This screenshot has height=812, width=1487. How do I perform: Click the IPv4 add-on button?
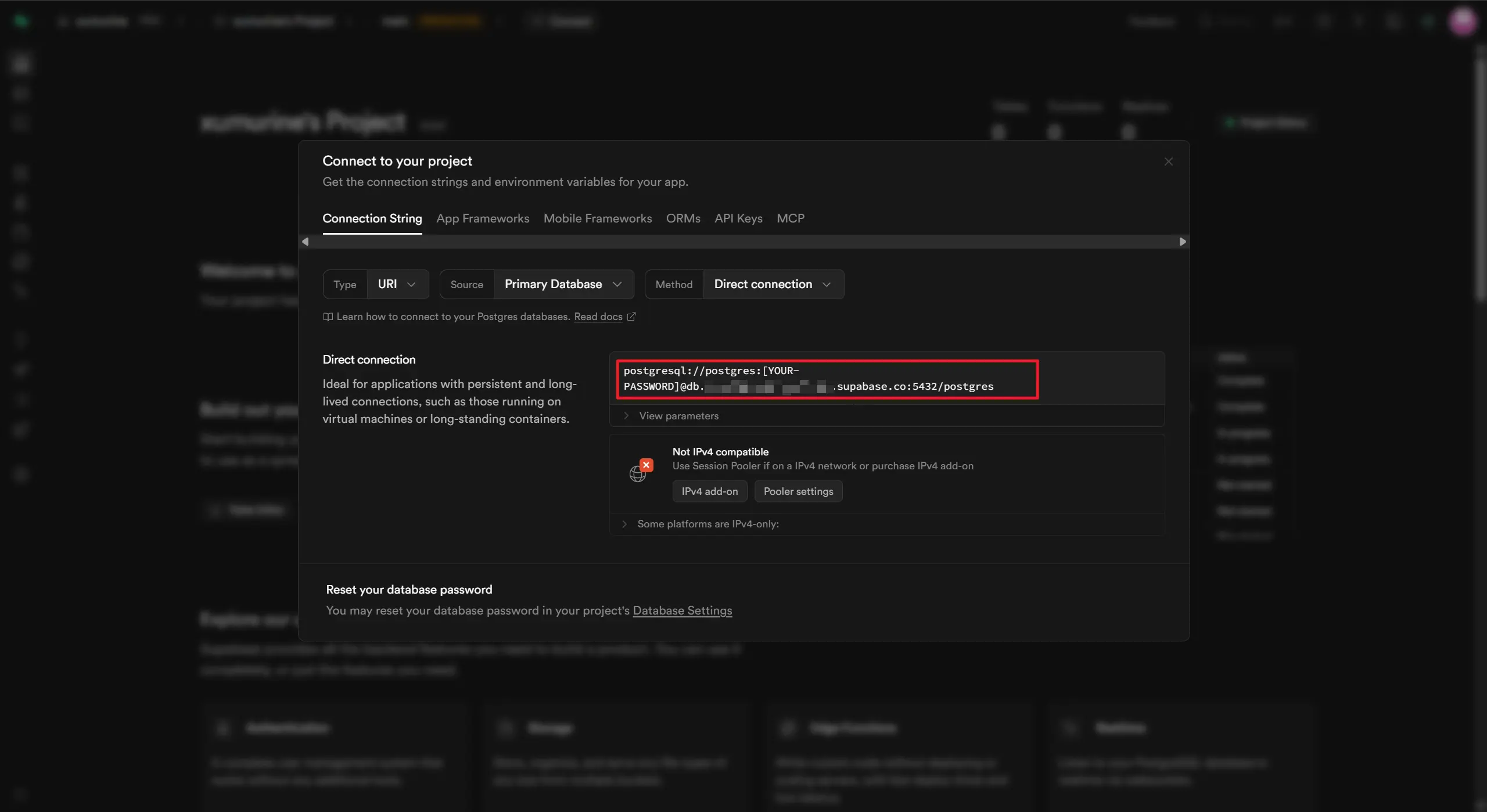tap(709, 491)
